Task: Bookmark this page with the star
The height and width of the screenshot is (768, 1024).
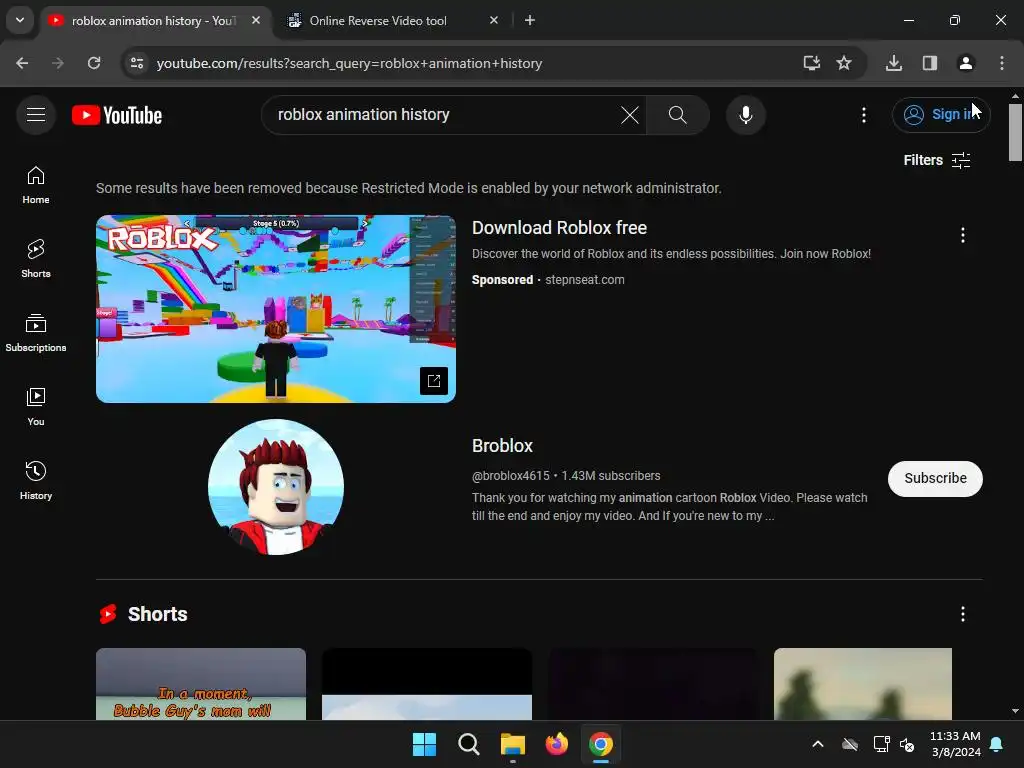Action: pyautogui.click(x=844, y=63)
